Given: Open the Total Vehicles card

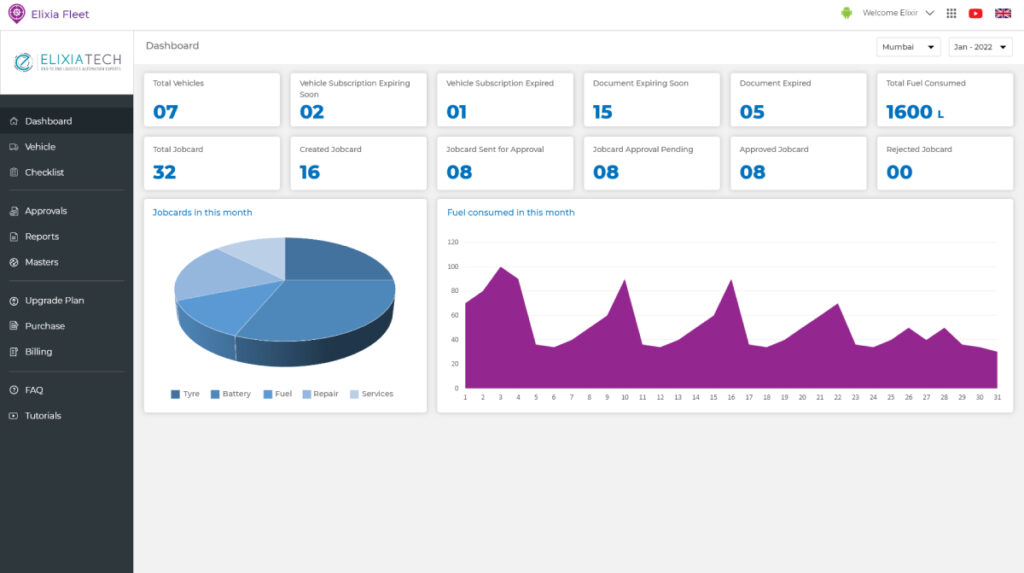Looking at the screenshot, I should click(x=212, y=100).
